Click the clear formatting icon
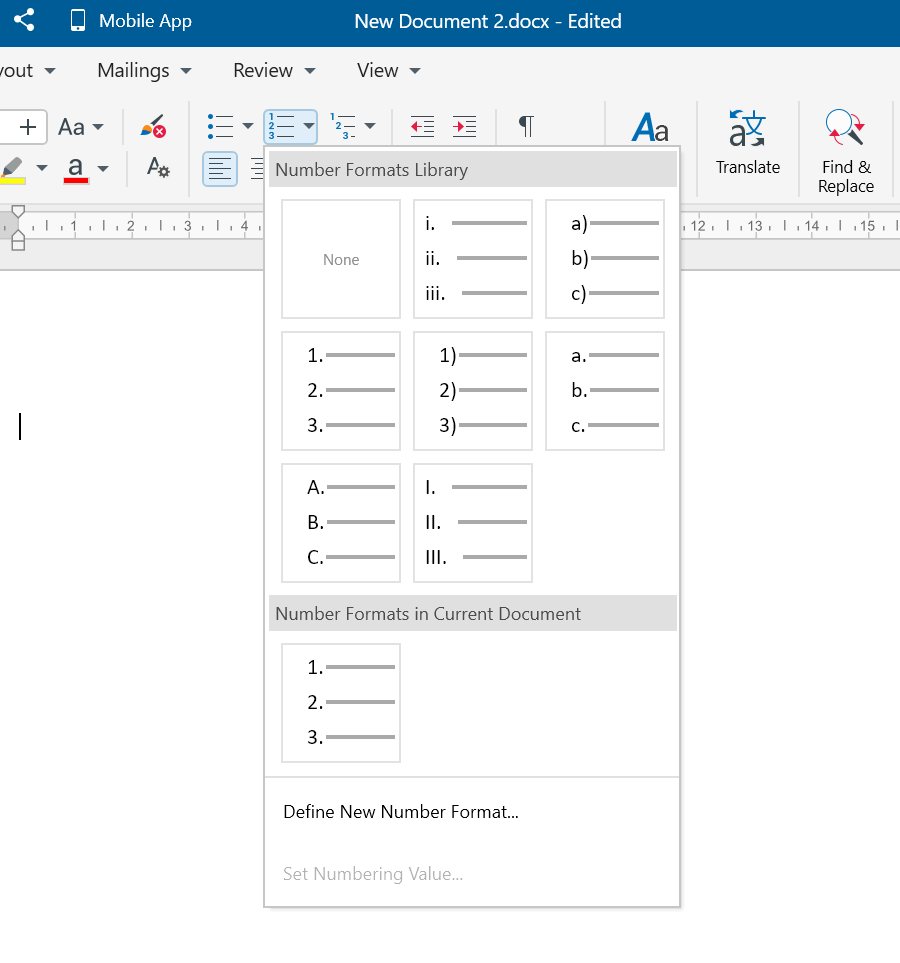Viewport: 900px width, 963px height. point(153,126)
